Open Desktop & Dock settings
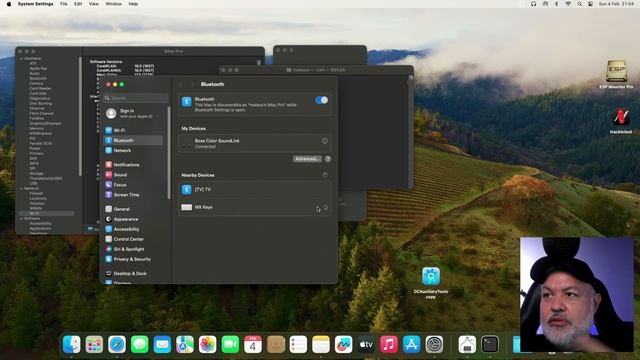The height and width of the screenshot is (360, 640). (133, 273)
